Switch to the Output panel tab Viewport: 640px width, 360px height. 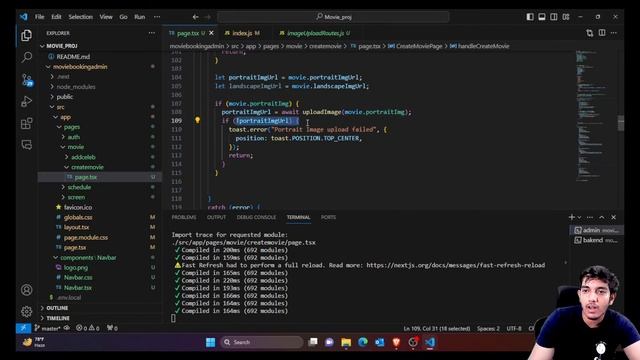216,217
